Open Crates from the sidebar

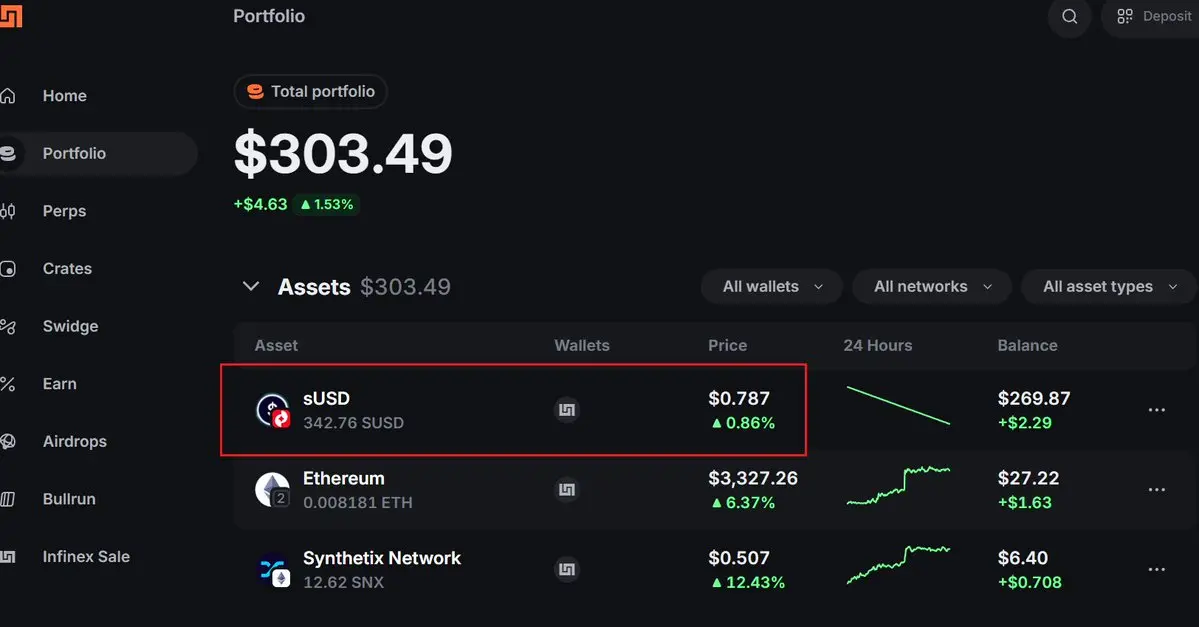click(x=67, y=268)
